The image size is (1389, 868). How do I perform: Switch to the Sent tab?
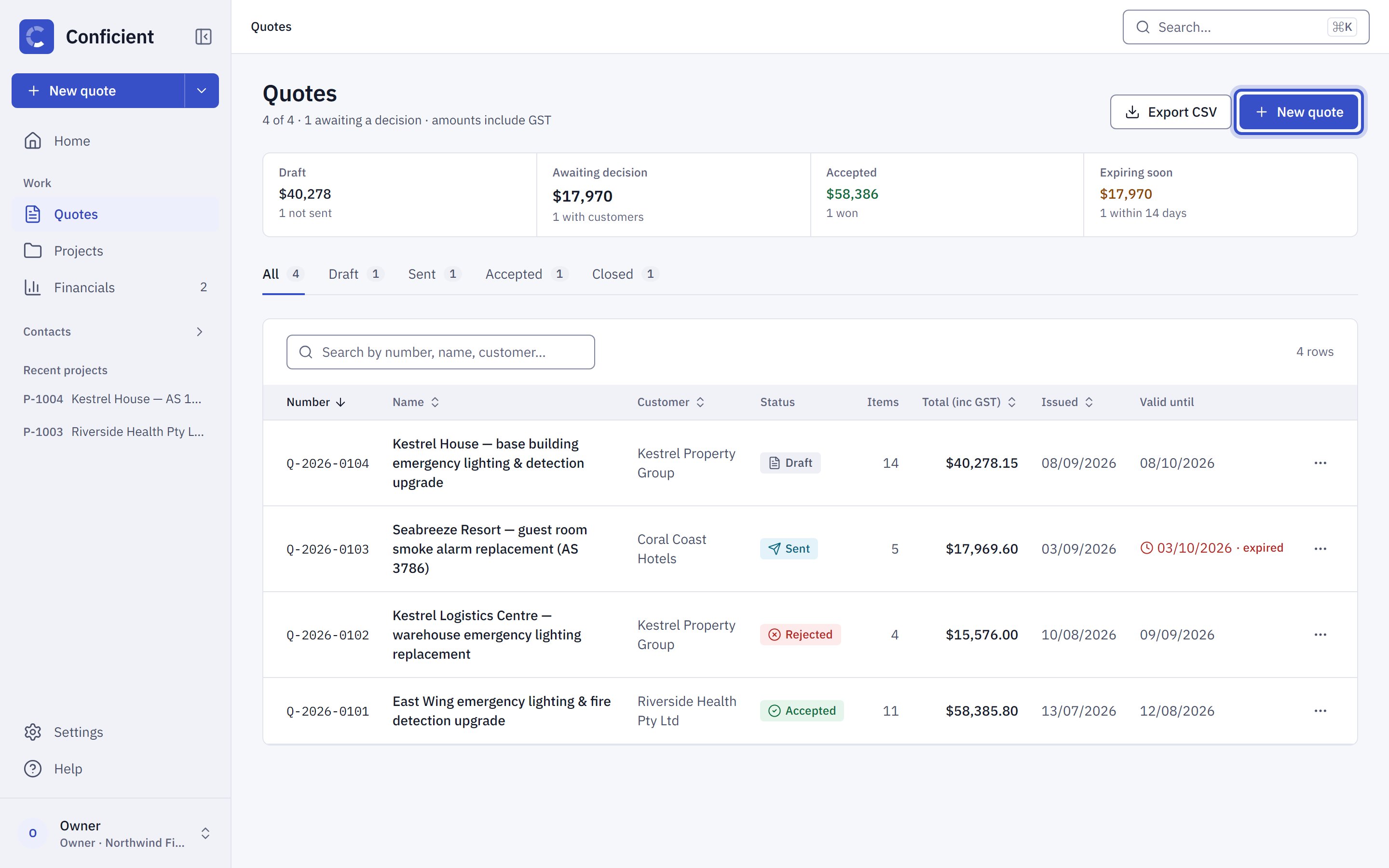tap(435, 274)
